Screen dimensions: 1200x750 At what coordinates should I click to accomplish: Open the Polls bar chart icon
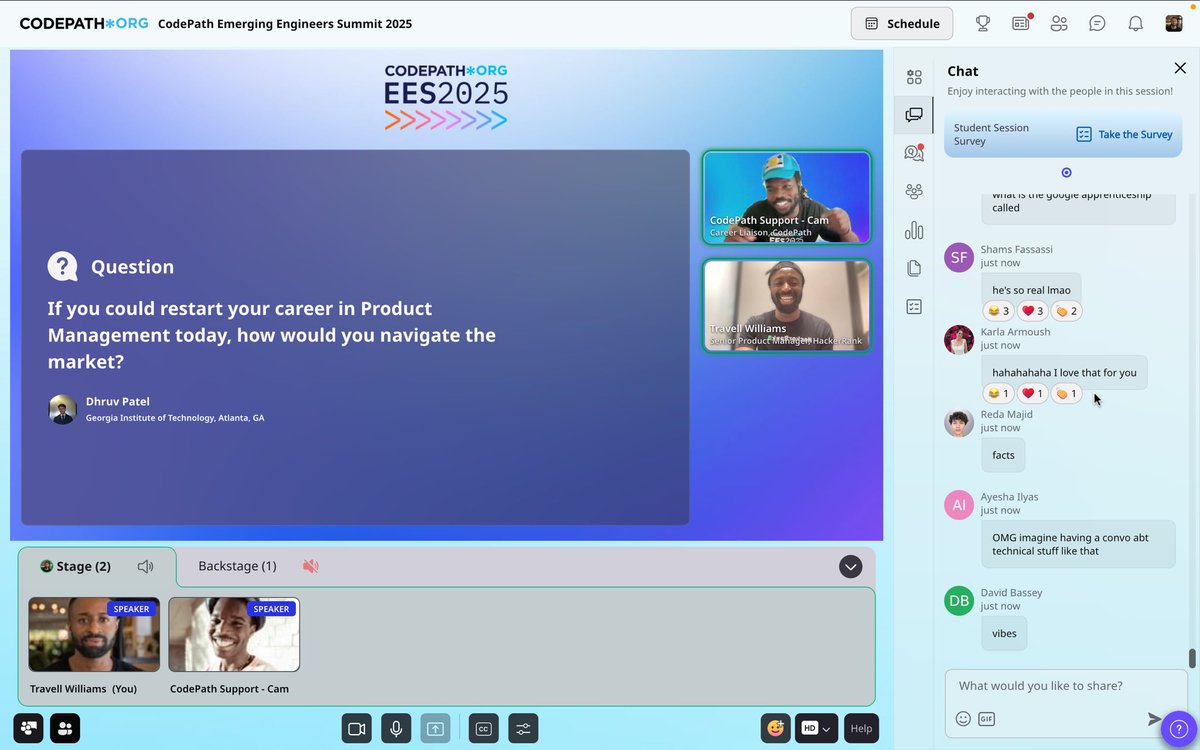tap(914, 230)
